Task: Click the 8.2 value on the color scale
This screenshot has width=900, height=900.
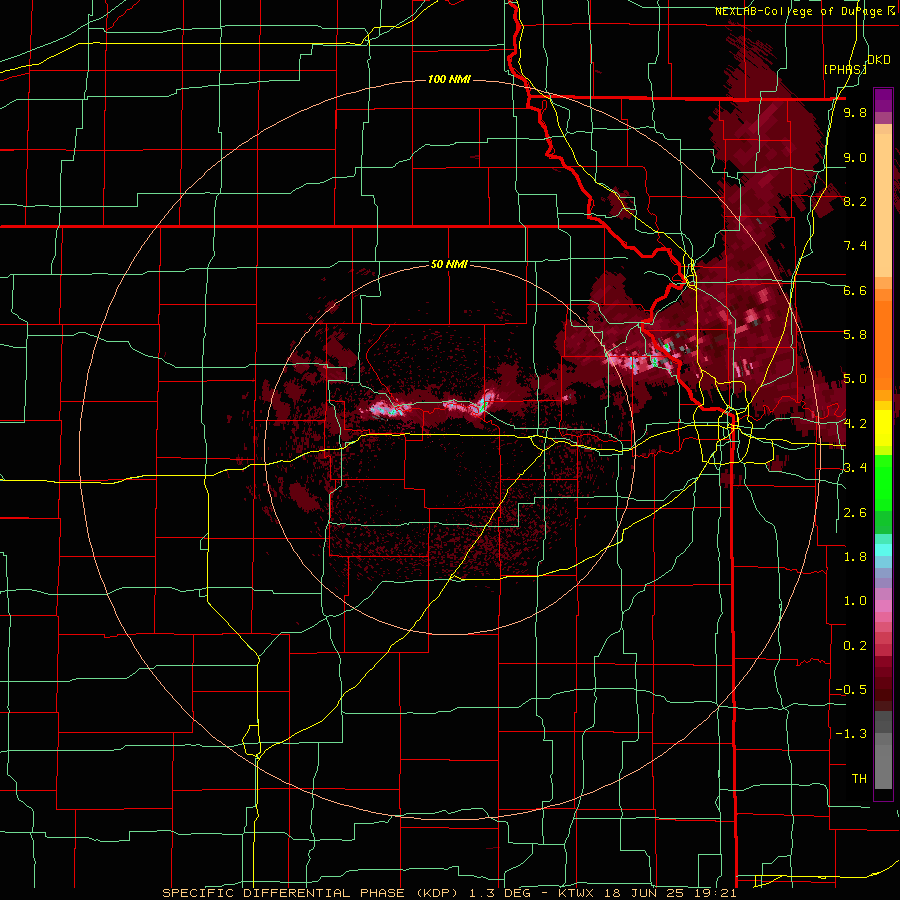Action: click(855, 202)
